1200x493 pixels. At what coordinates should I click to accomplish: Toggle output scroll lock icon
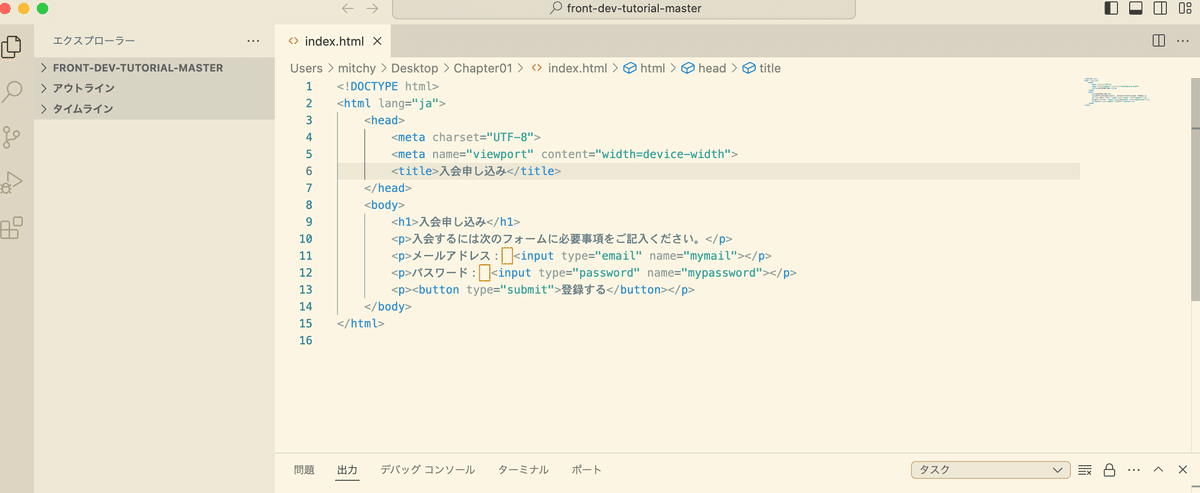point(1109,470)
